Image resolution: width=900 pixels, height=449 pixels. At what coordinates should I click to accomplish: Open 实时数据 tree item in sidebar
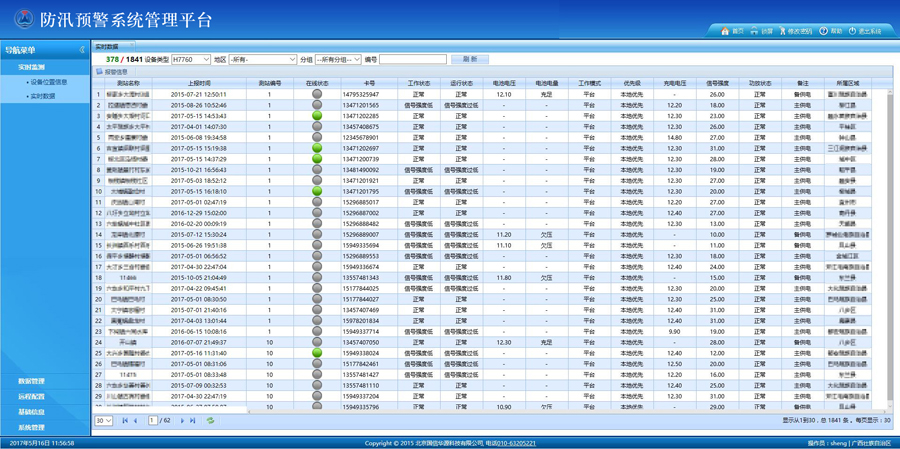41,96
